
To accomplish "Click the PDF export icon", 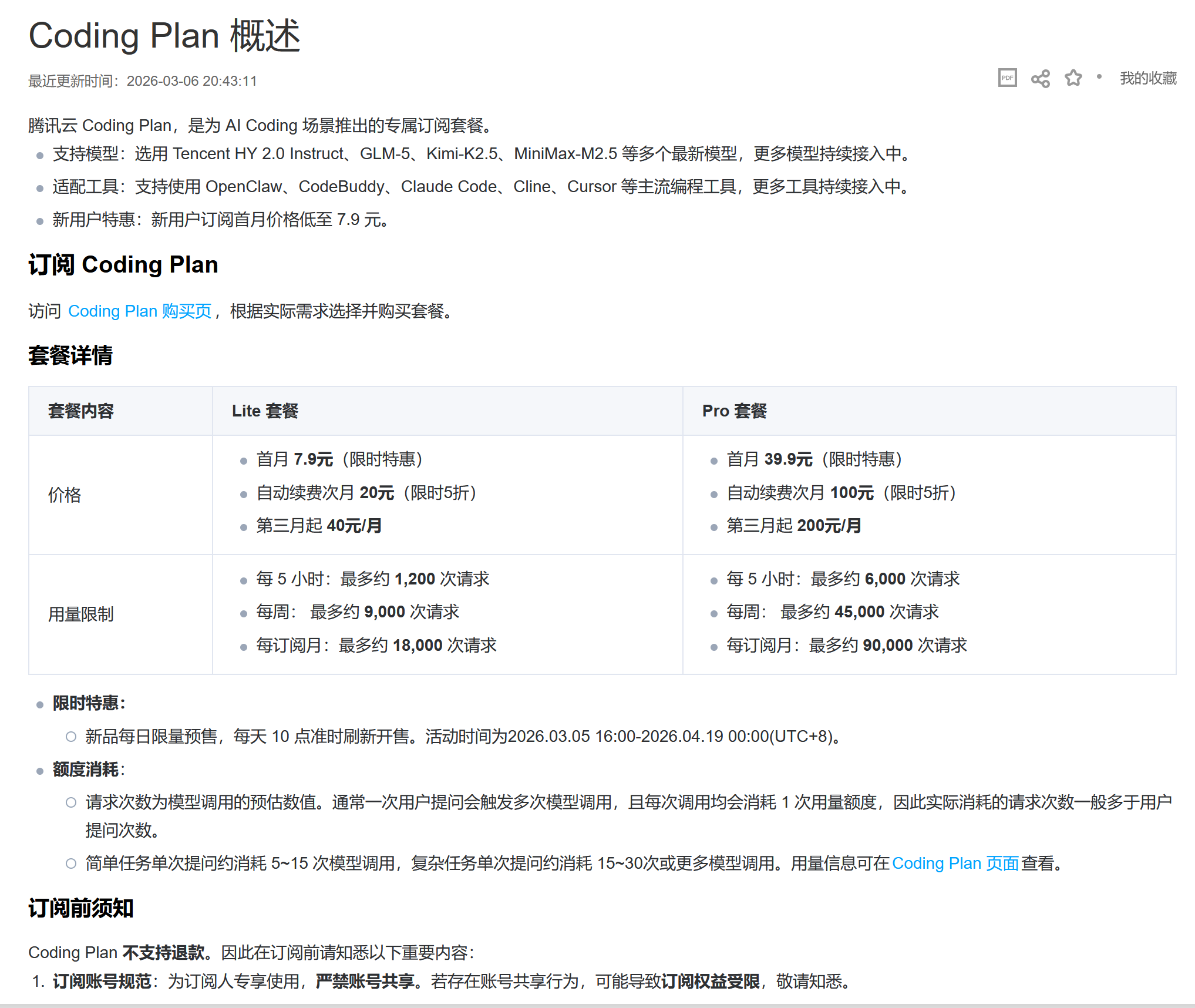I will 1007,78.
